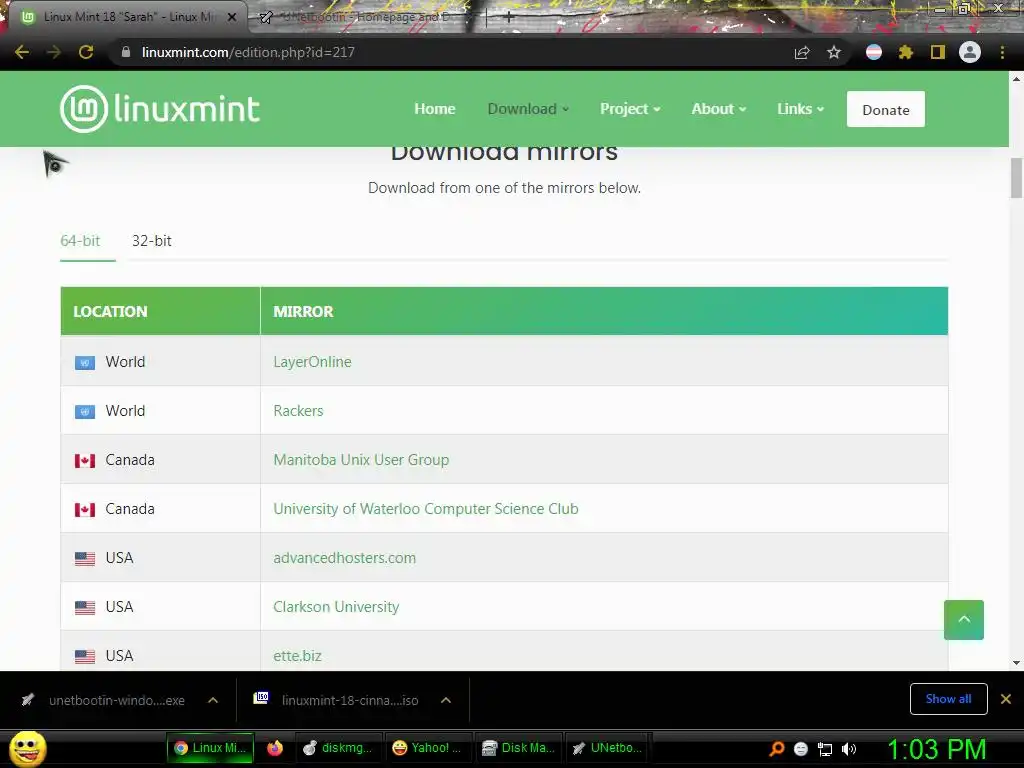Close the downloads bar with X
This screenshot has height=768, width=1024.
(x=1006, y=699)
